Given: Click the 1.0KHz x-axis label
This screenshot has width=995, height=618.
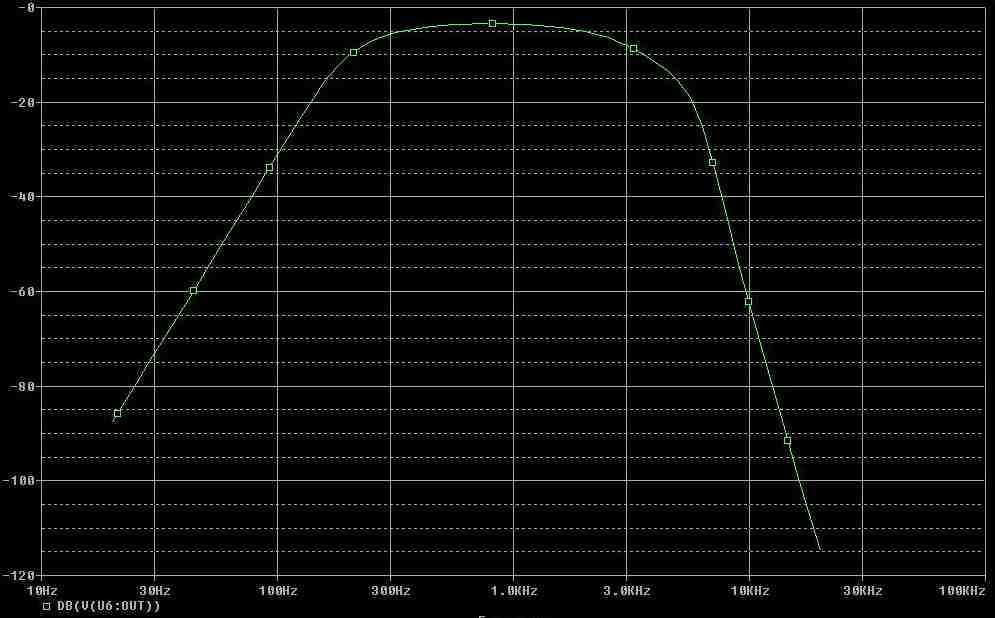Looking at the screenshot, I should tap(514, 591).
